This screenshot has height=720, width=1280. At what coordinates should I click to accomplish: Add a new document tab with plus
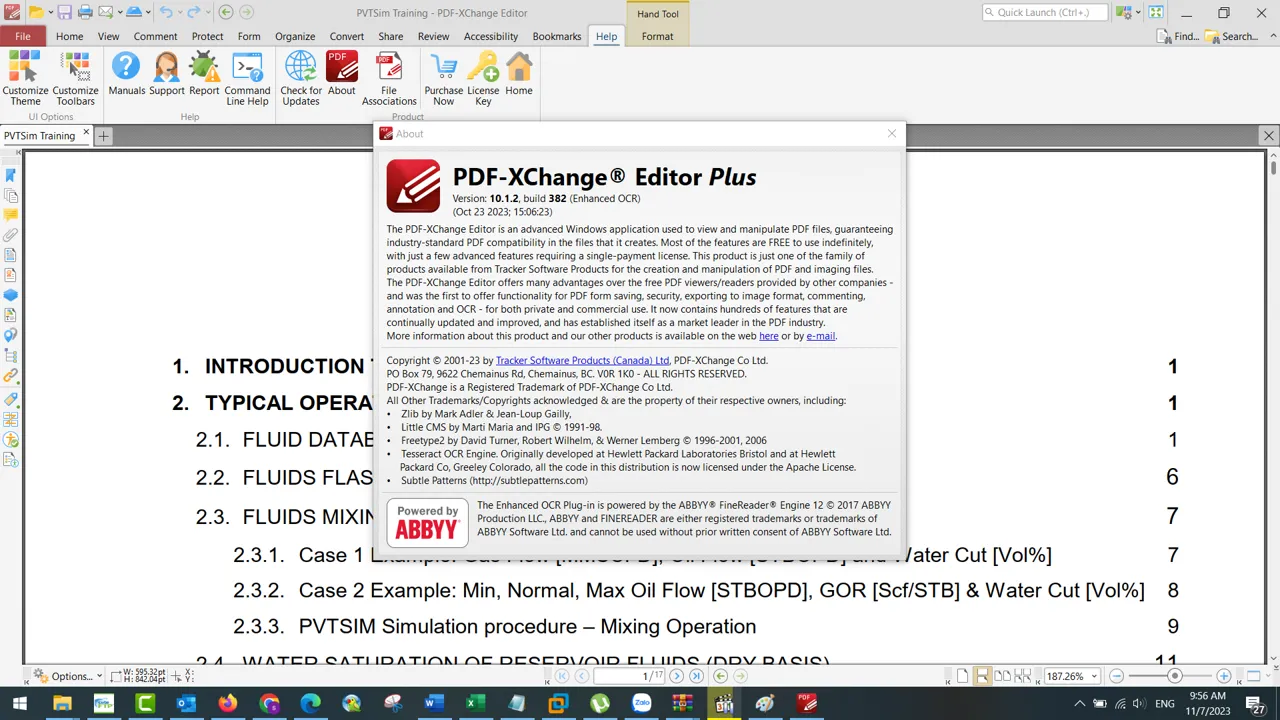103,135
